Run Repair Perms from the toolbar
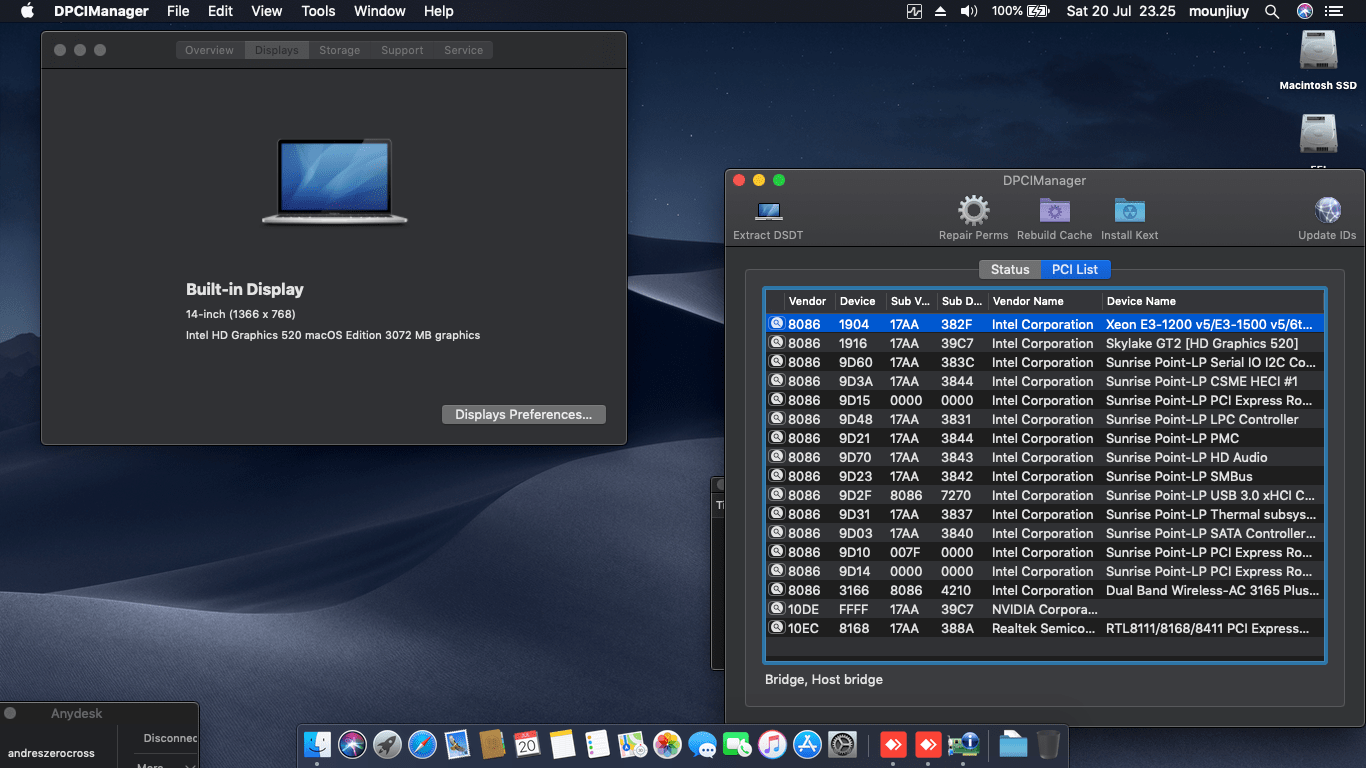This screenshot has height=768, width=1366. coord(973,211)
